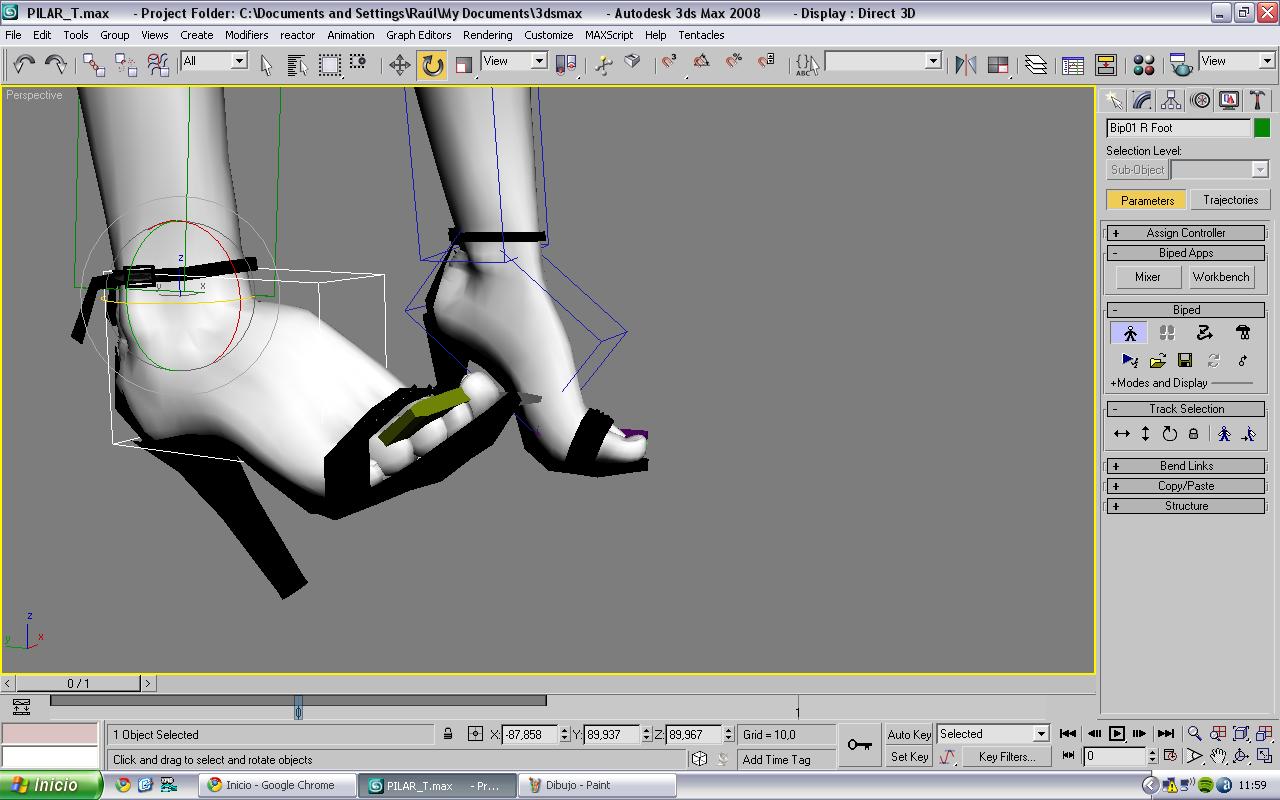Toggle the Window/Crossing selection mode
The image size is (1280, 800).
coord(358,64)
